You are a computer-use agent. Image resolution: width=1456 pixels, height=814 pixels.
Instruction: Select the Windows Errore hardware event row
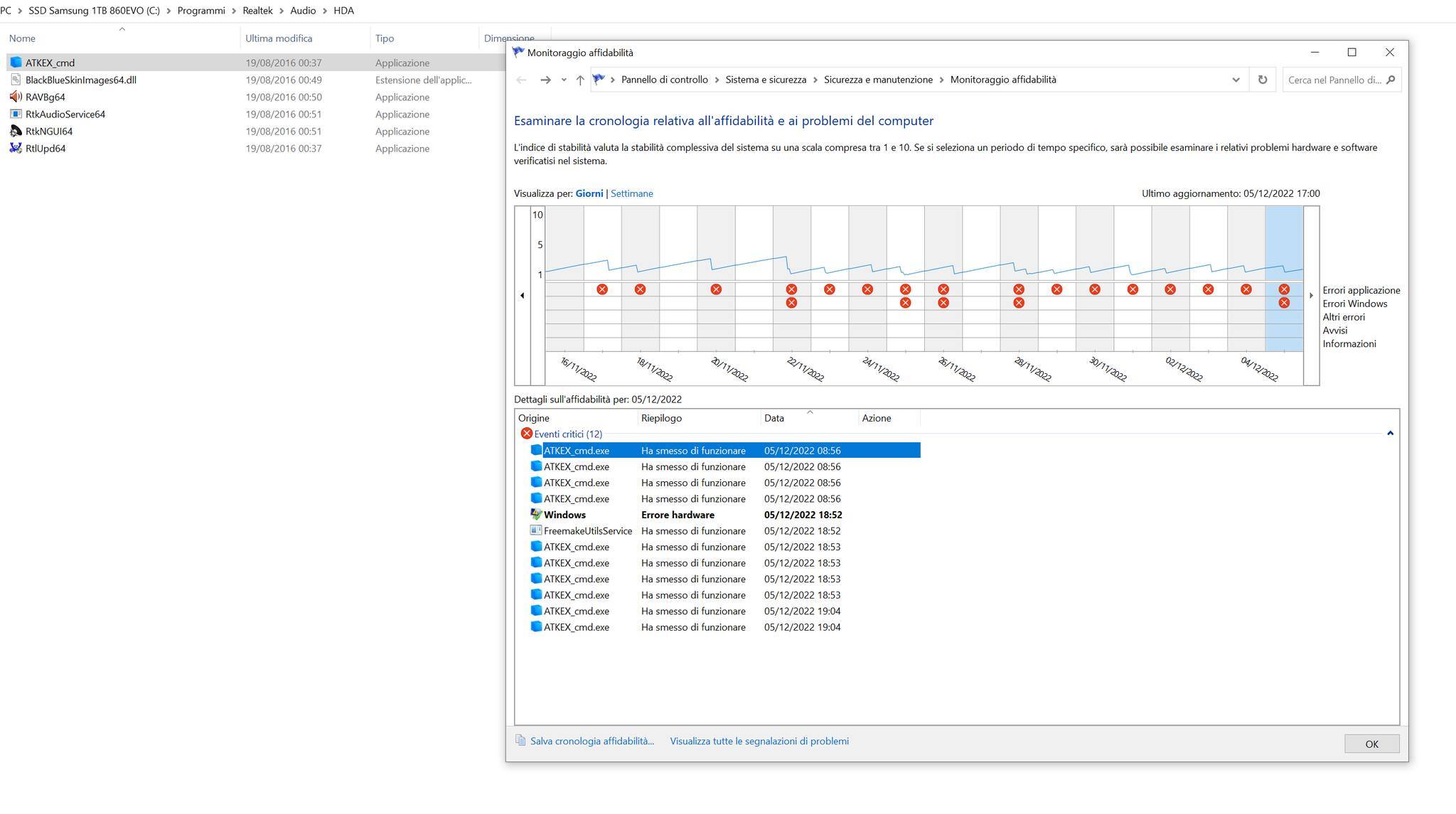click(x=678, y=515)
